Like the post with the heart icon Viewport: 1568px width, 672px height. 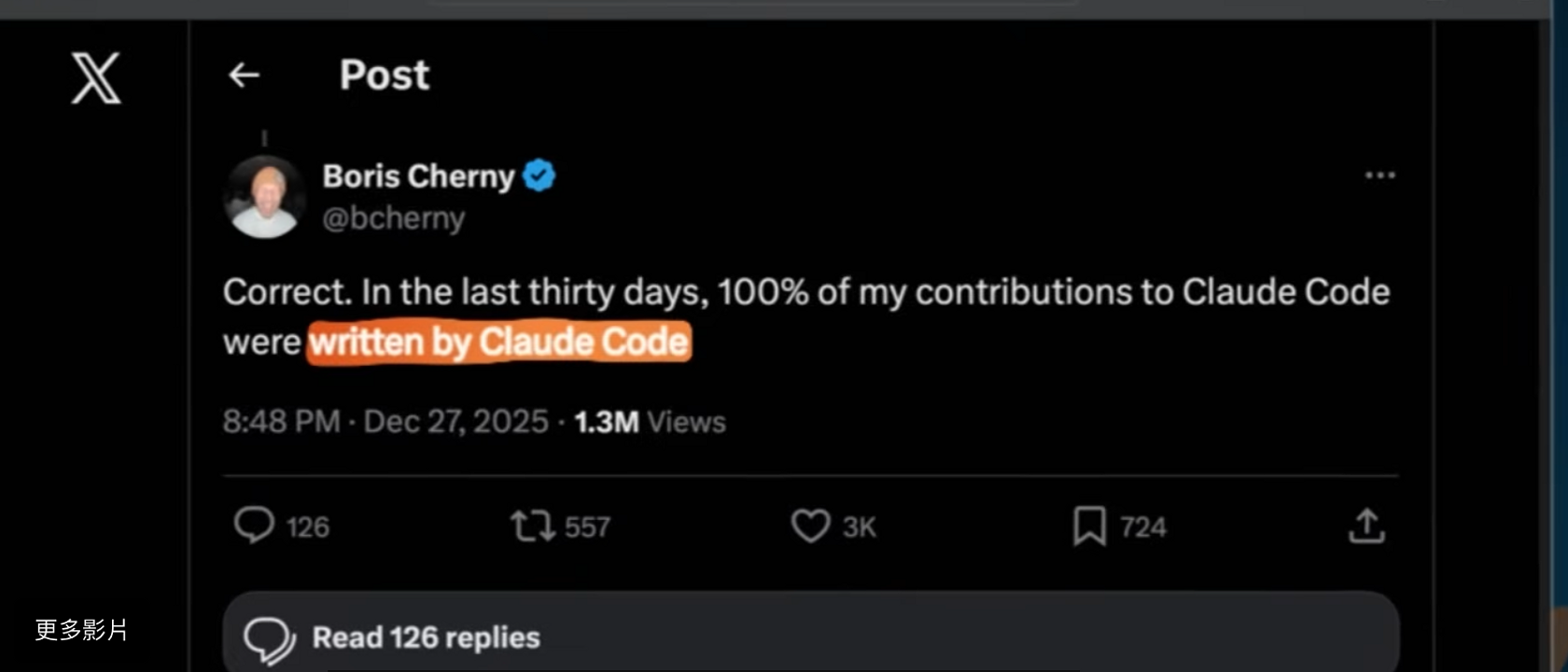(x=810, y=526)
